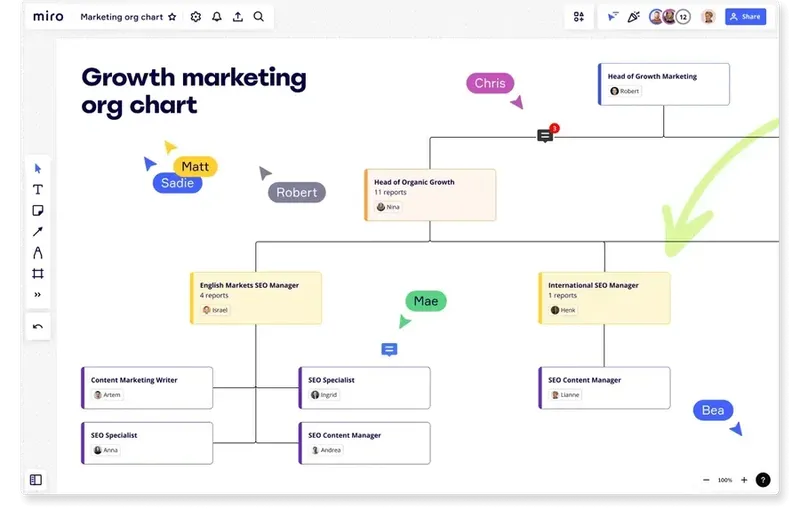Click the export upload icon

point(238,17)
